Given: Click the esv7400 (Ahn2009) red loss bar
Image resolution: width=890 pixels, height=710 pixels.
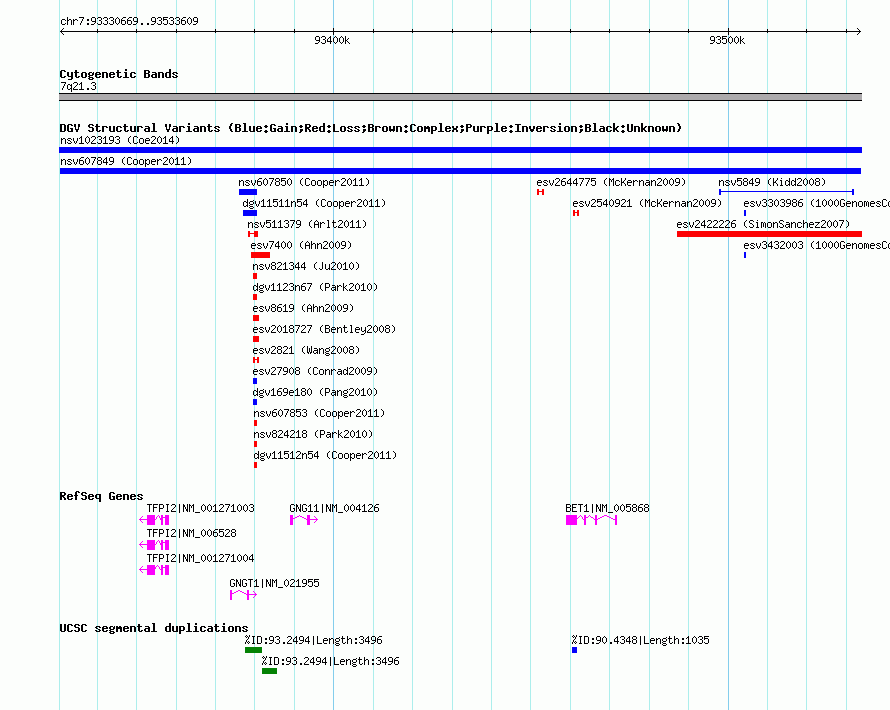Looking at the screenshot, I should click(x=261, y=255).
